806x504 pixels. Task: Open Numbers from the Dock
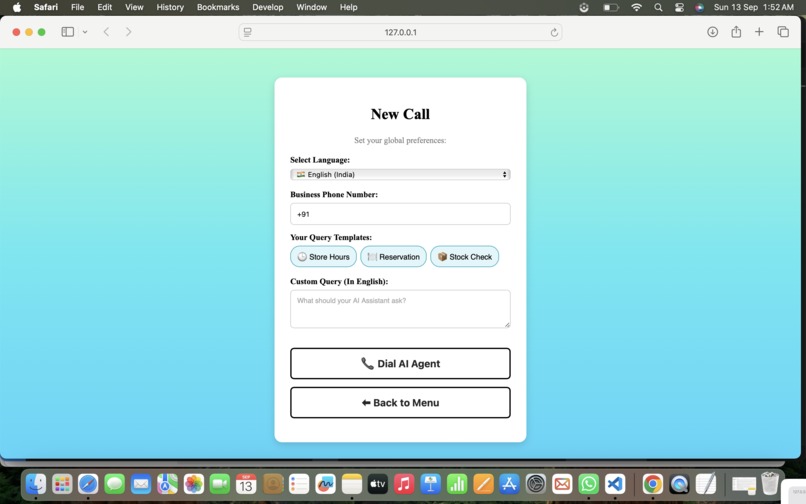456,484
